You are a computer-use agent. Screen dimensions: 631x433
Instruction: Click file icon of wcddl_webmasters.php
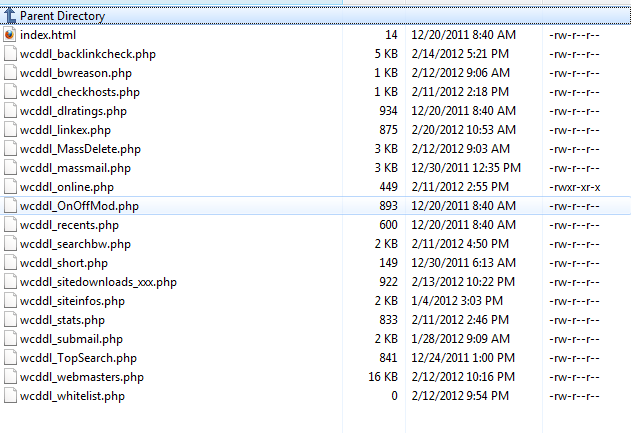click(x=10, y=377)
